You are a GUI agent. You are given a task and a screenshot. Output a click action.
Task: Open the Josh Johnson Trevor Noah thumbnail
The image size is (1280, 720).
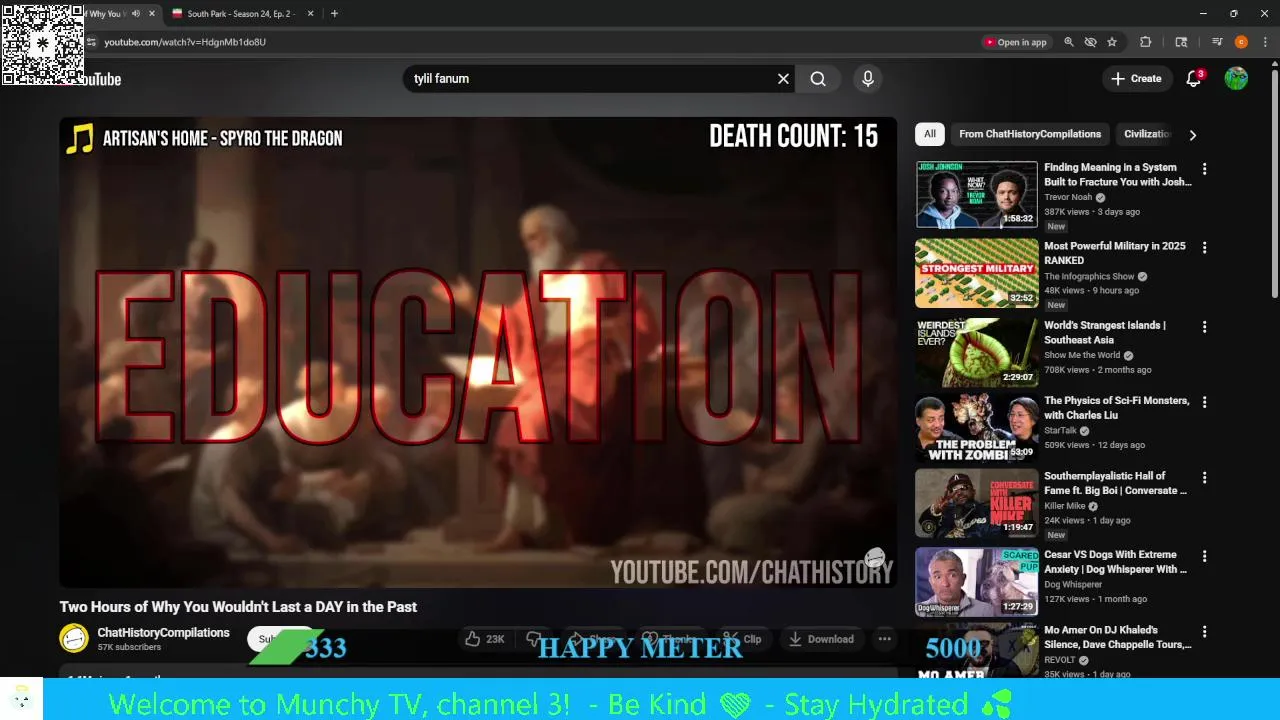(977, 195)
